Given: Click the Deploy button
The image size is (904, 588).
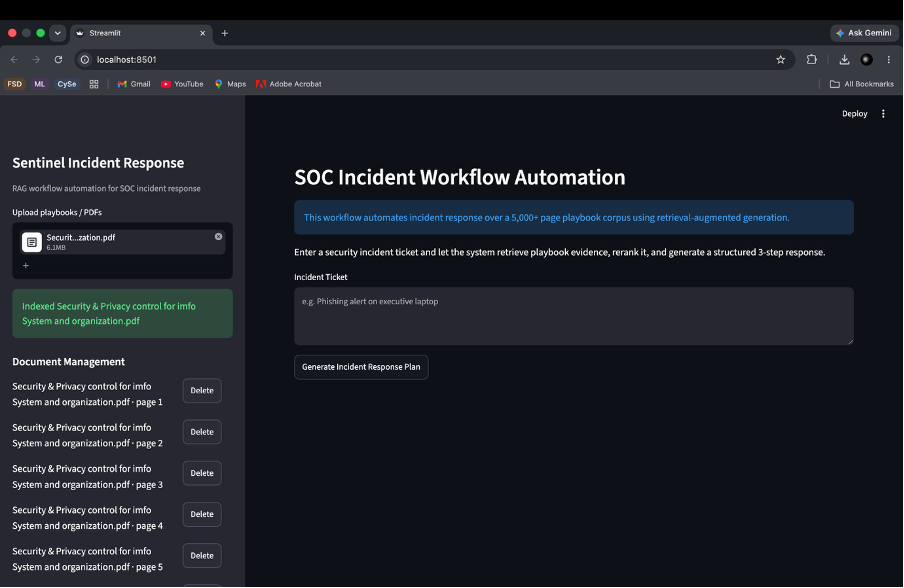Looking at the screenshot, I should (854, 114).
